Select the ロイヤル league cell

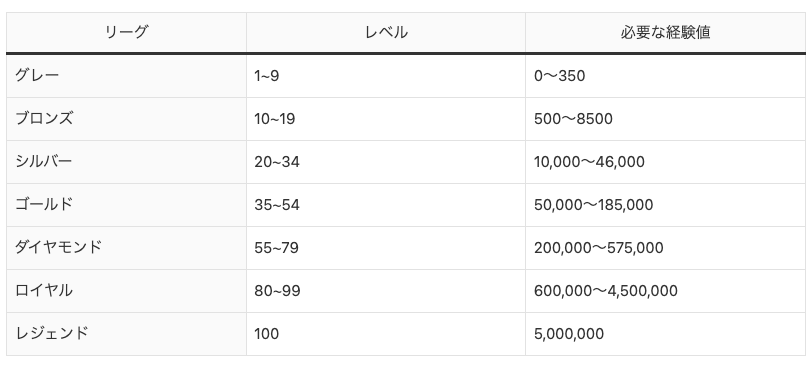click(x=126, y=290)
